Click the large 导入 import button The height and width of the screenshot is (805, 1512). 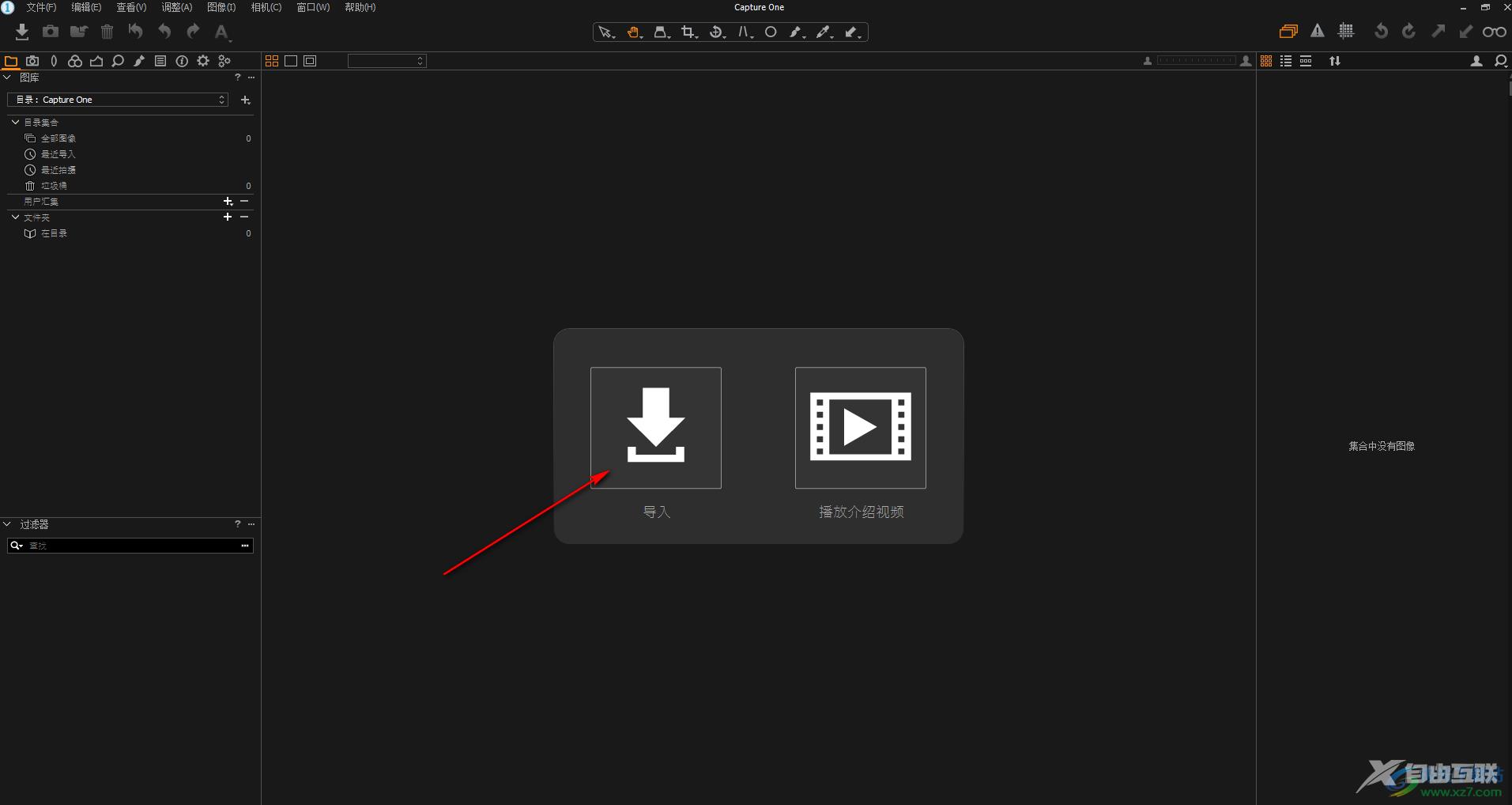(x=656, y=428)
